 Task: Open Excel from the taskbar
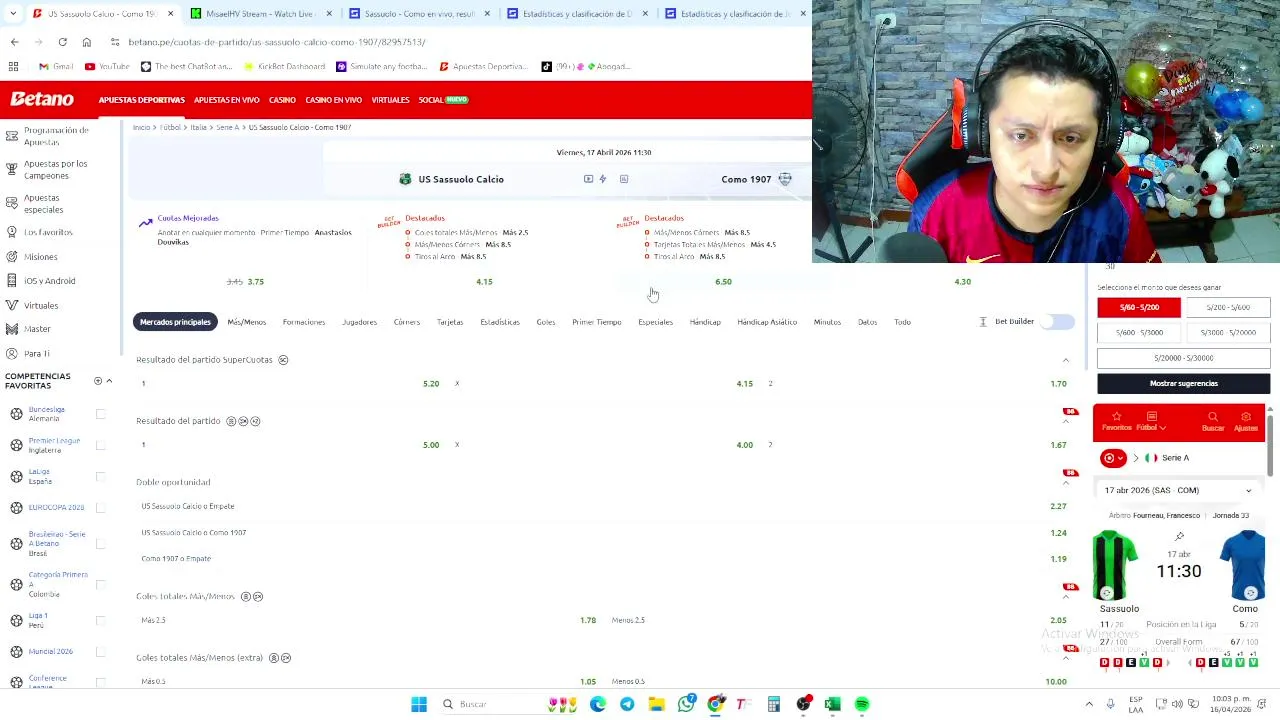tap(832, 704)
